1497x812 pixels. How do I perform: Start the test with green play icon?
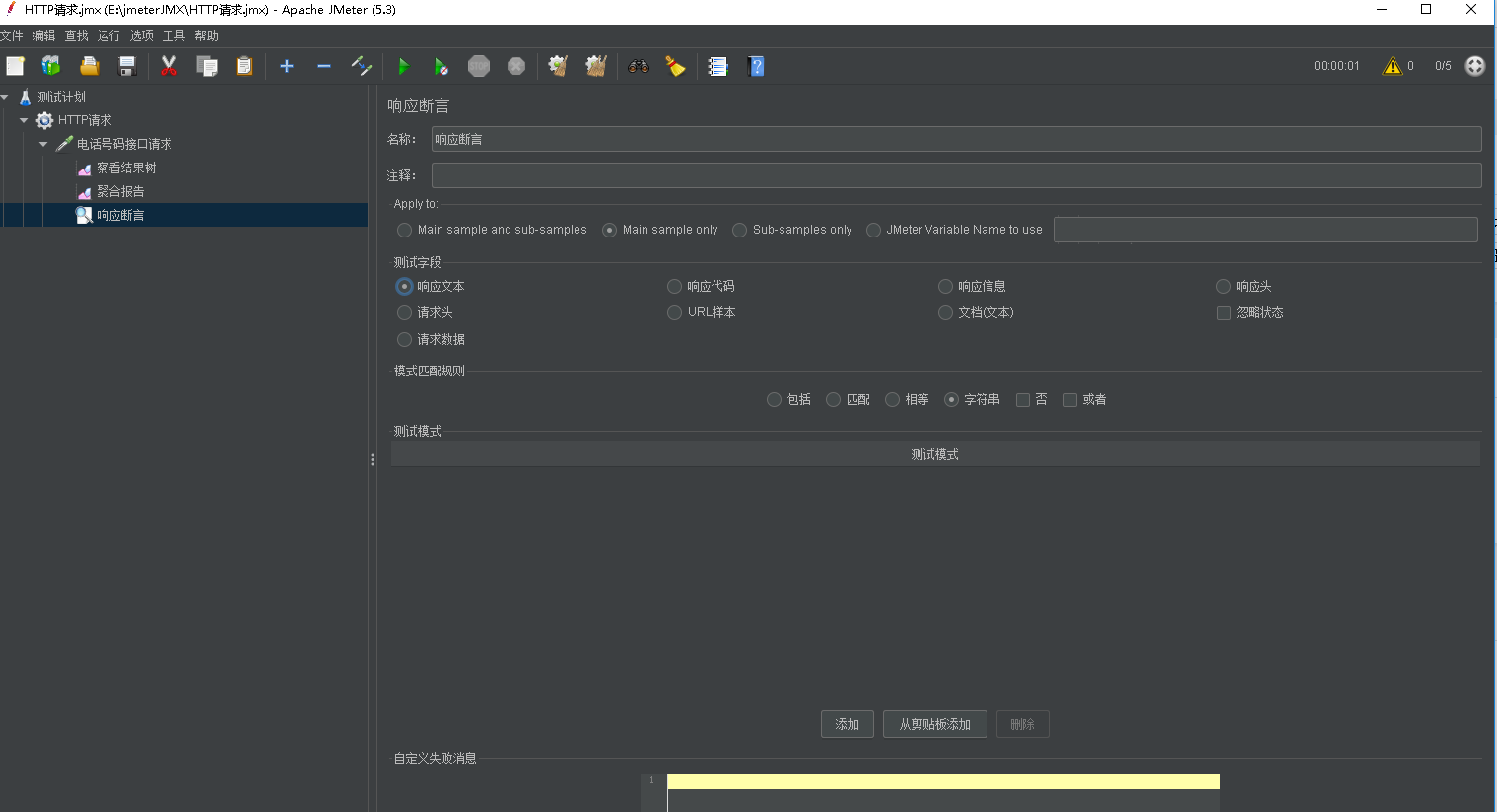tap(403, 66)
